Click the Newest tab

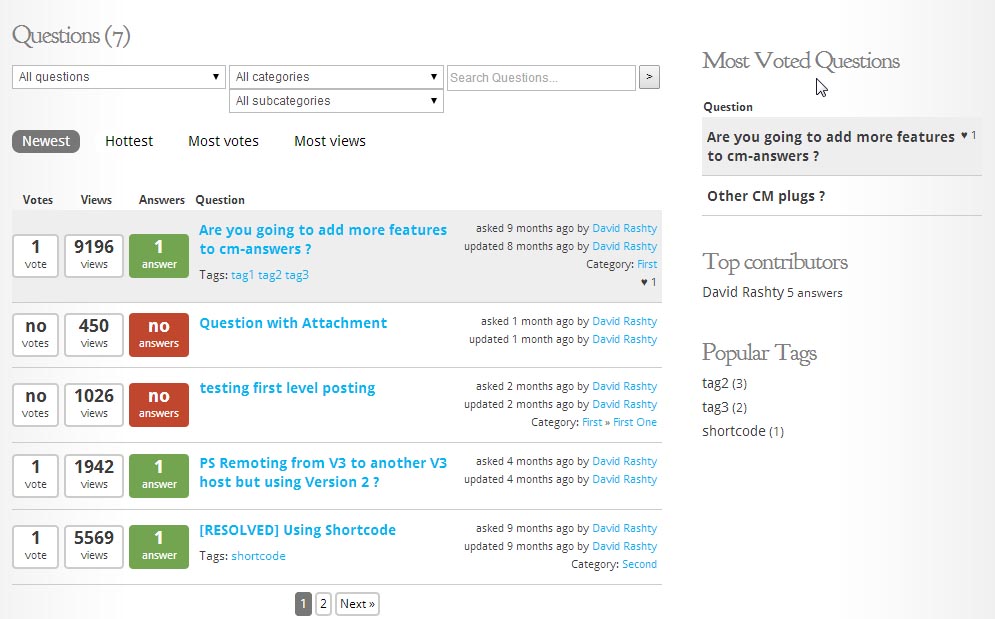[x=46, y=141]
